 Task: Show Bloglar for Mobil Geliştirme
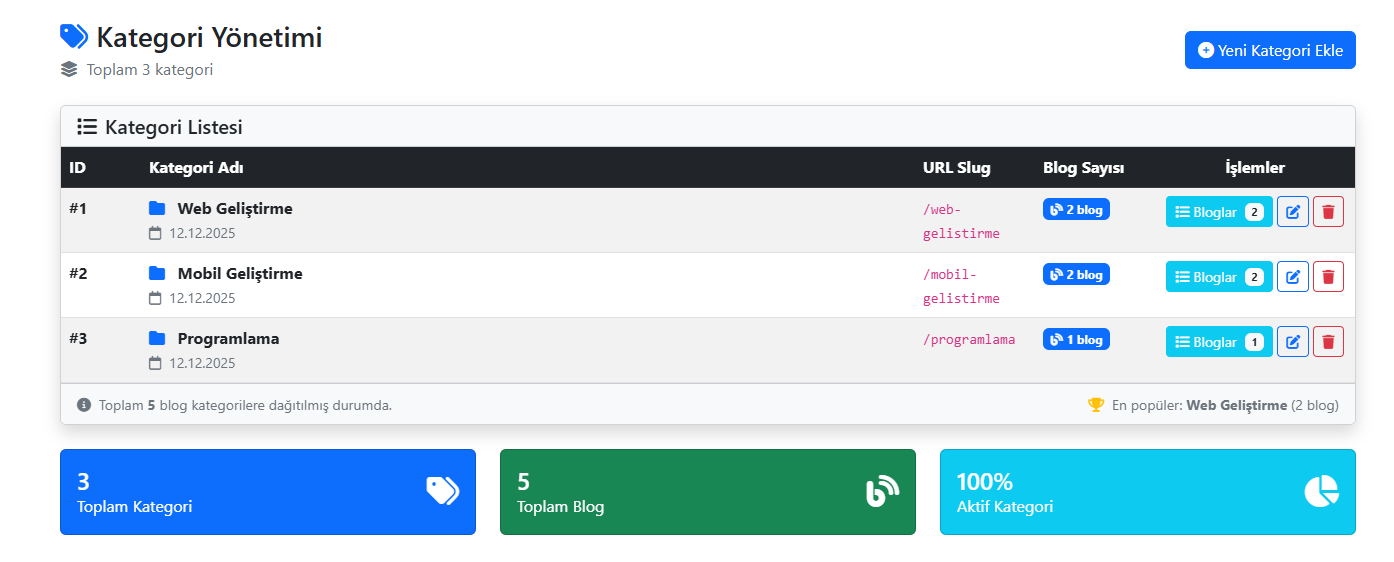pos(1218,277)
